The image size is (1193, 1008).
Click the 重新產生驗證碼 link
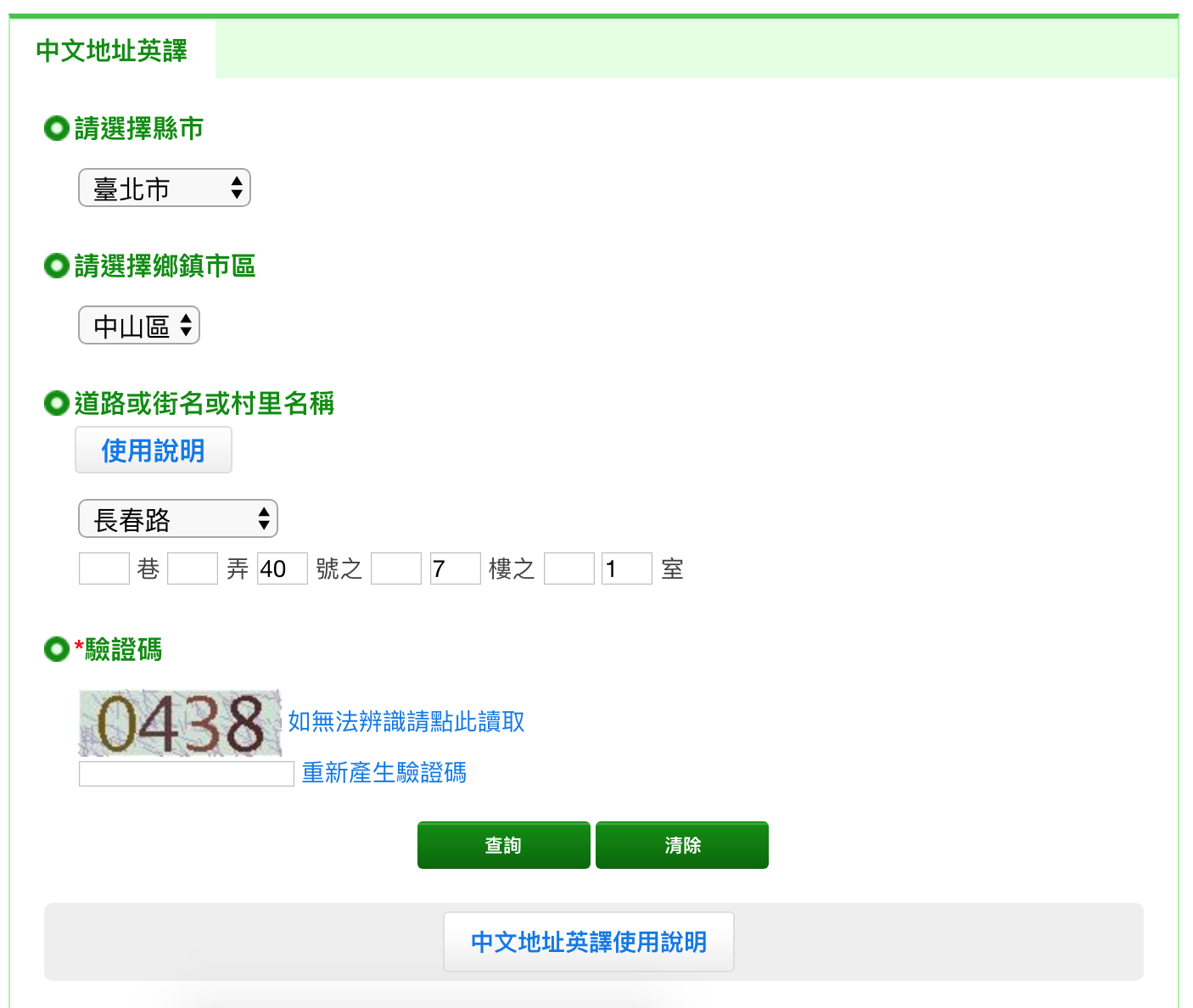(x=384, y=772)
